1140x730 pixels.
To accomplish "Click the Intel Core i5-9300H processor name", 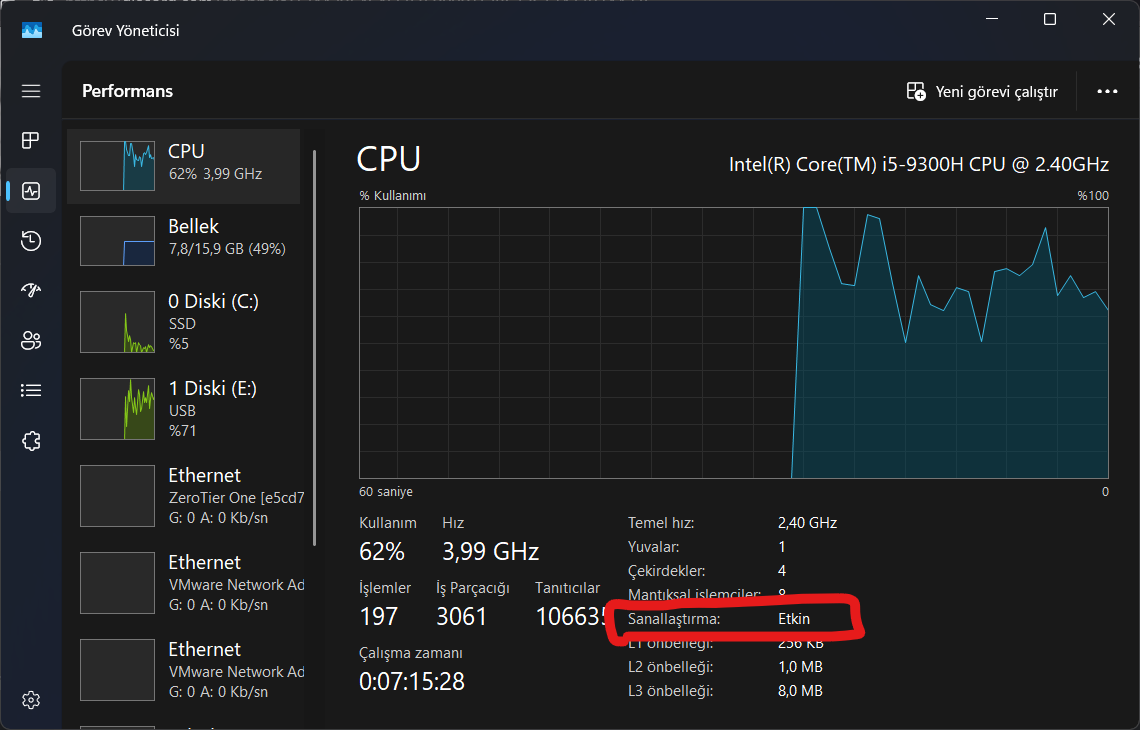I will [x=918, y=164].
